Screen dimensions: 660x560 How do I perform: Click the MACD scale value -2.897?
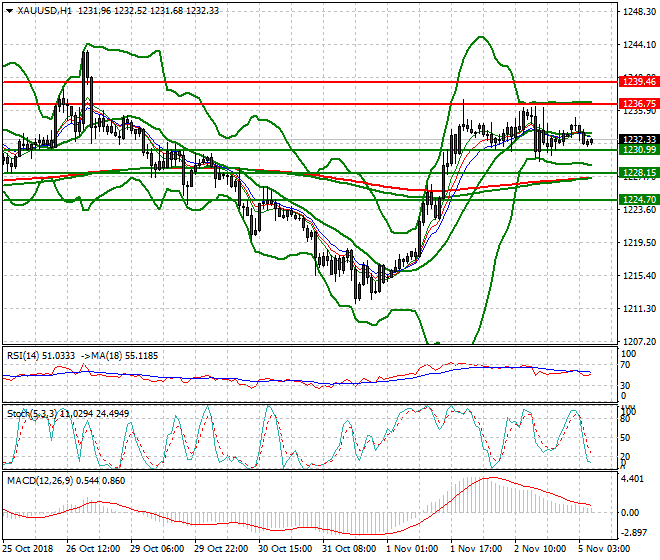point(634,533)
